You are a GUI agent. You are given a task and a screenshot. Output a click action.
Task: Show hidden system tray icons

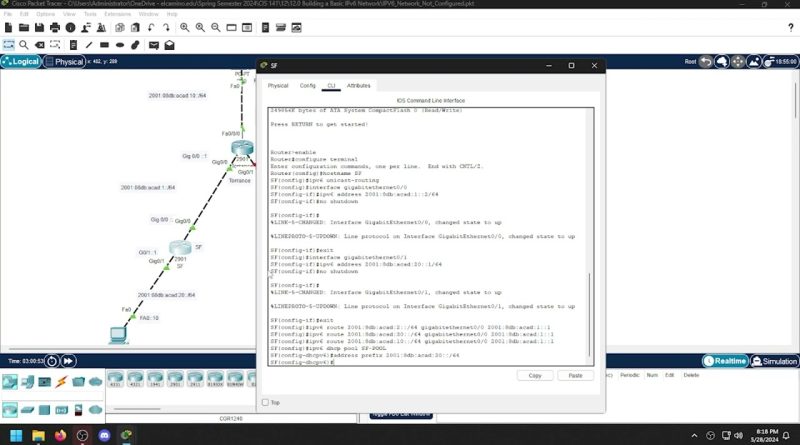click(x=694, y=435)
